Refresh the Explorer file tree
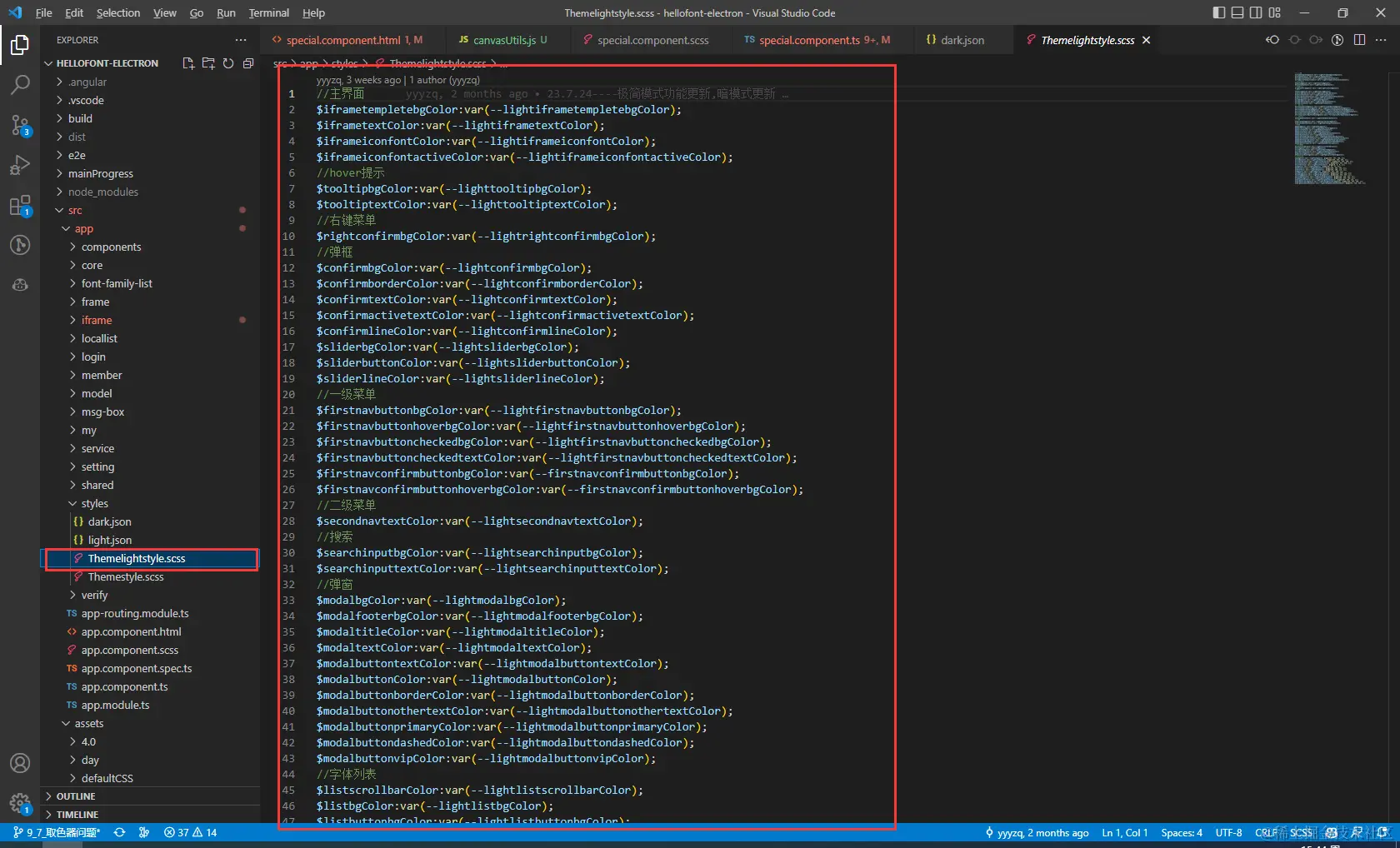The image size is (1400, 848). click(x=228, y=63)
